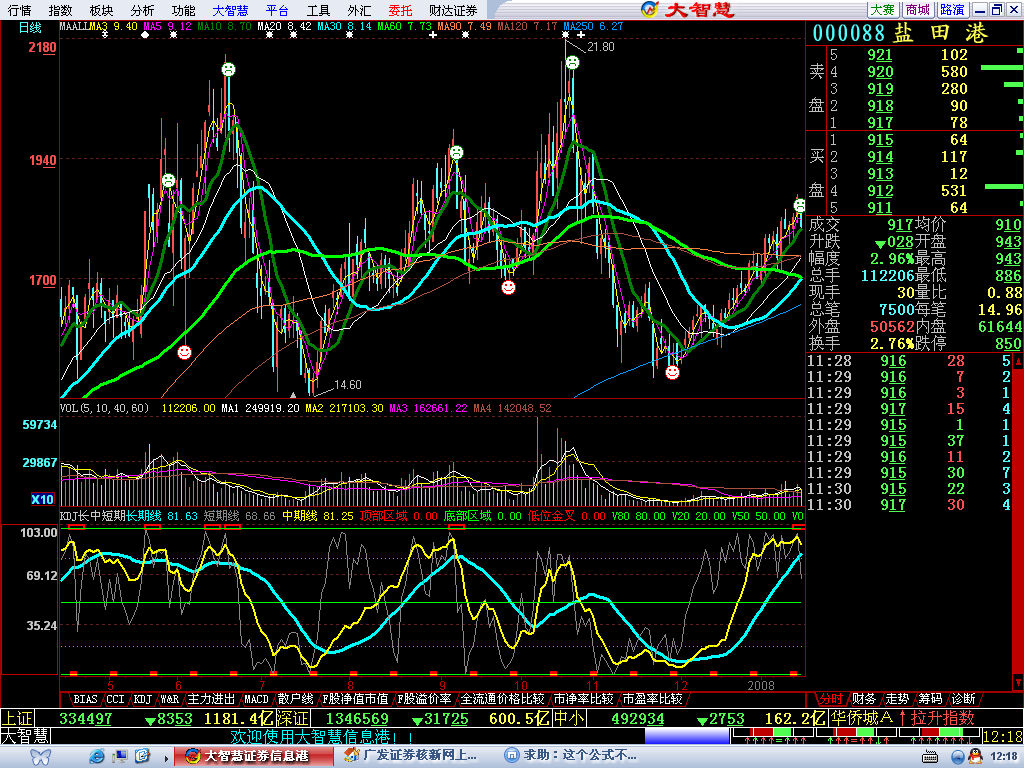Viewport: 1024px width, 768px height.
Task: Open the butterfly start button on taskbar
Action: coord(40,756)
